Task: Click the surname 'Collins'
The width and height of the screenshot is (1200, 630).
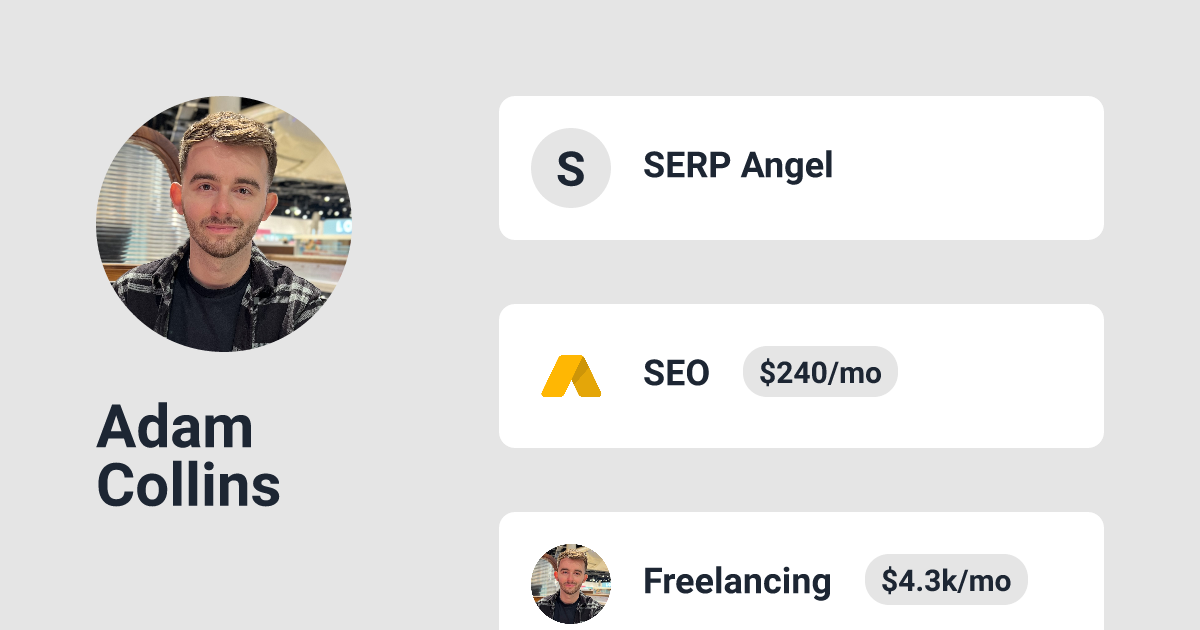Action: (188, 485)
